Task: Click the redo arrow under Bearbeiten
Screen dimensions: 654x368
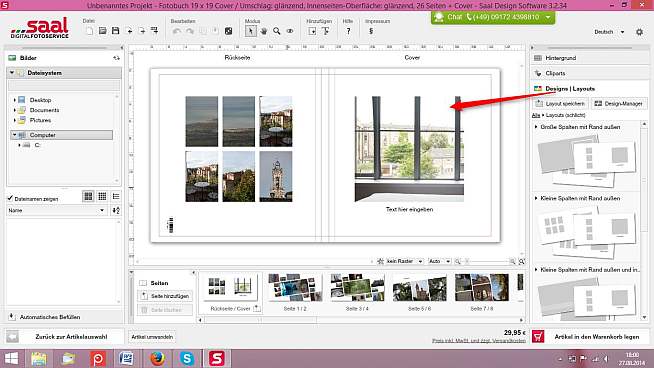Action: point(190,31)
